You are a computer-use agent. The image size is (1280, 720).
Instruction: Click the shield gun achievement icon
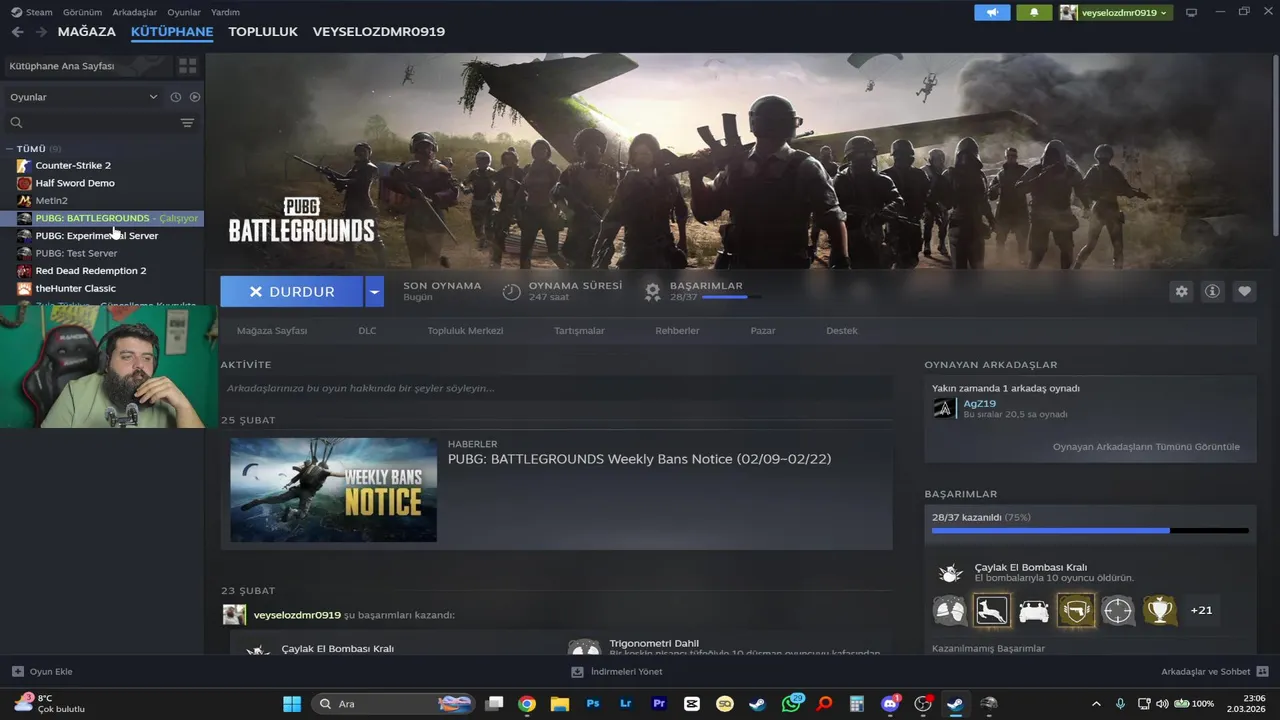coord(1076,610)
